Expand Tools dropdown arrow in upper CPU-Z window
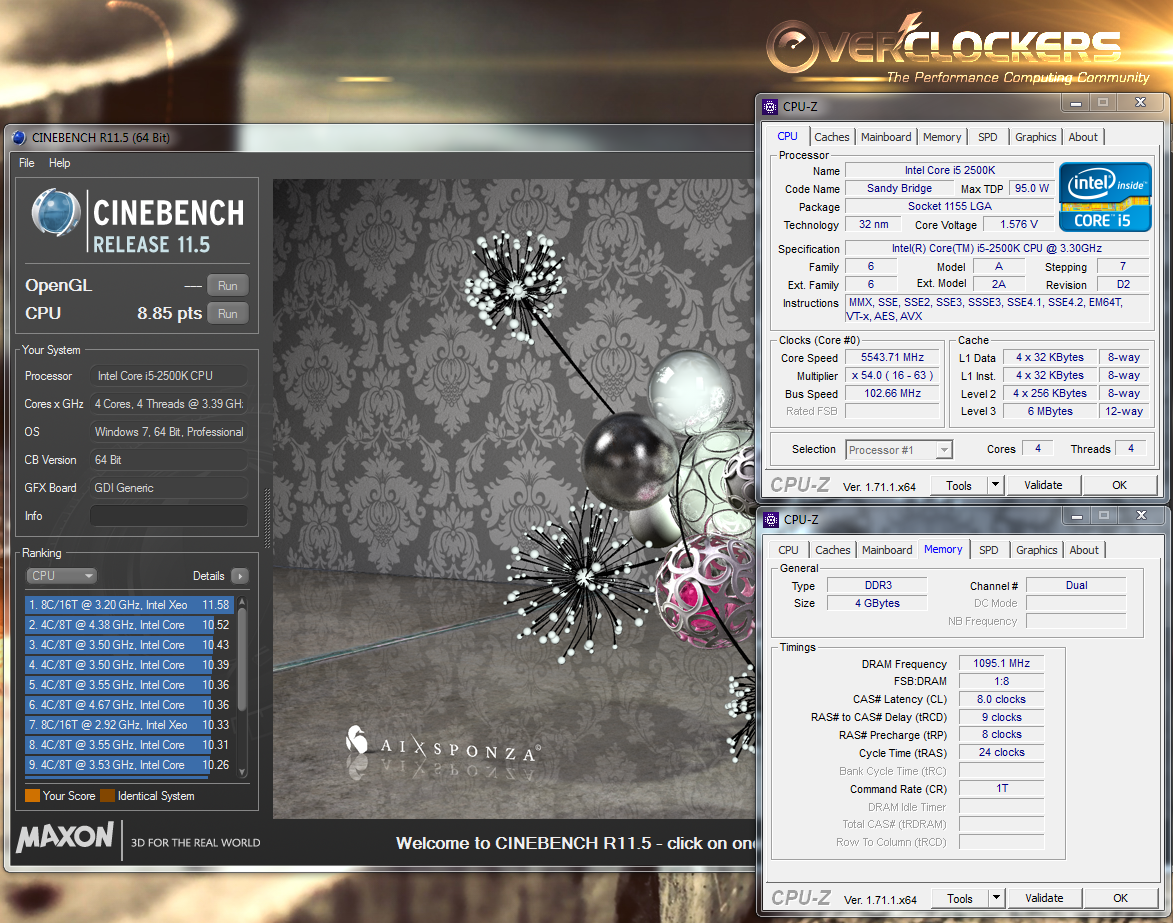This screenshot has height=923, width=1173. pyautogui.click(x=995, y=485)
